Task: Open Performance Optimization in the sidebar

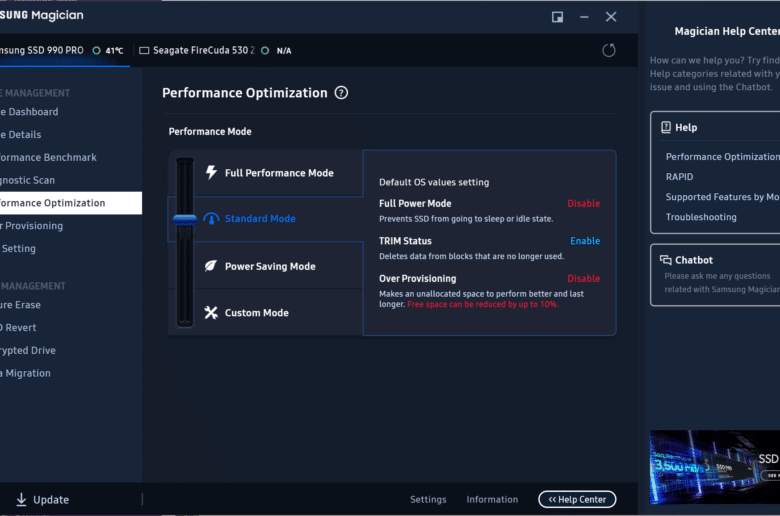Action: 71,203
